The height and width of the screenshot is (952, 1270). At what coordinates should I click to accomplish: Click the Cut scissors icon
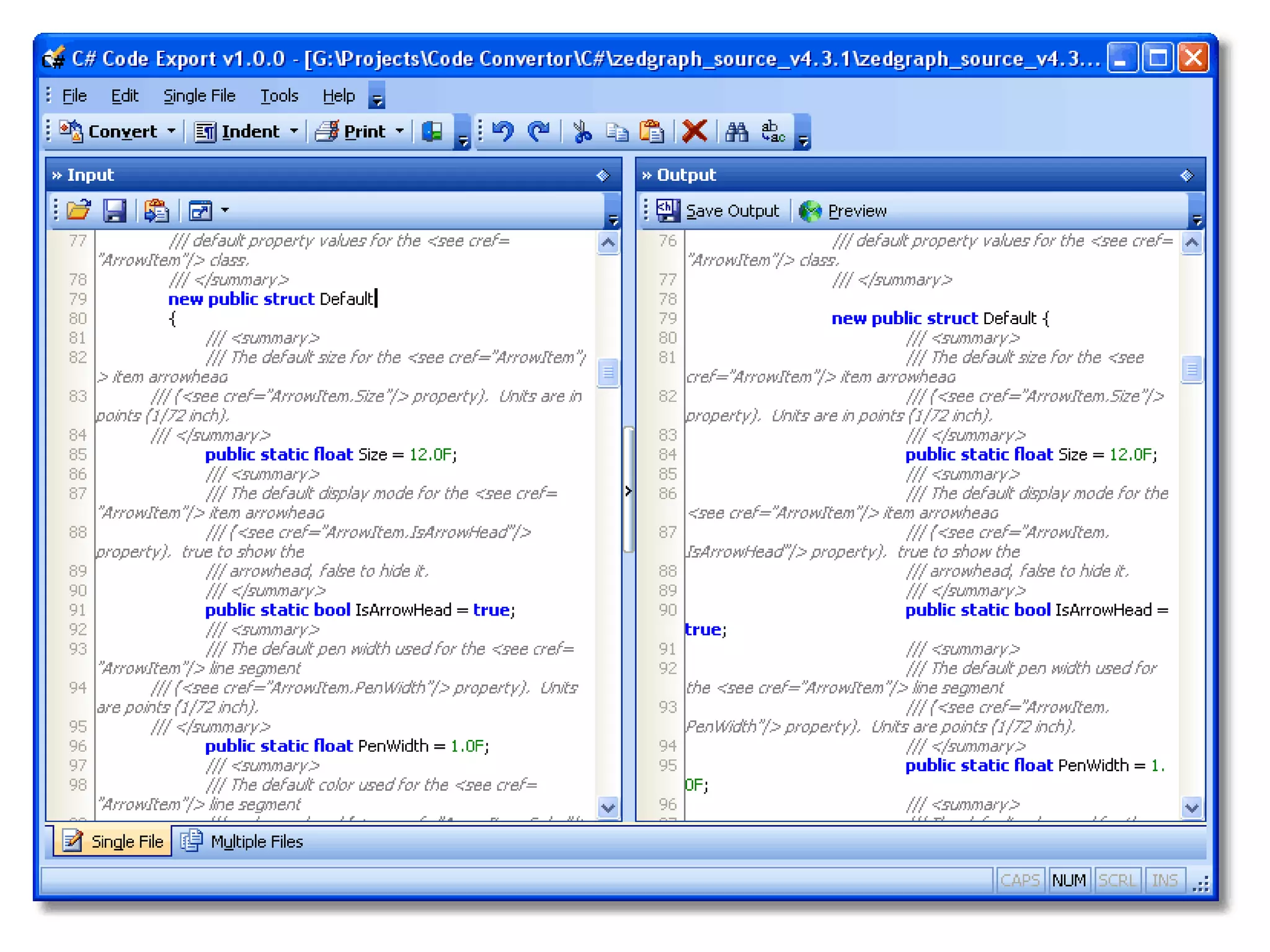tap(581, 131)
